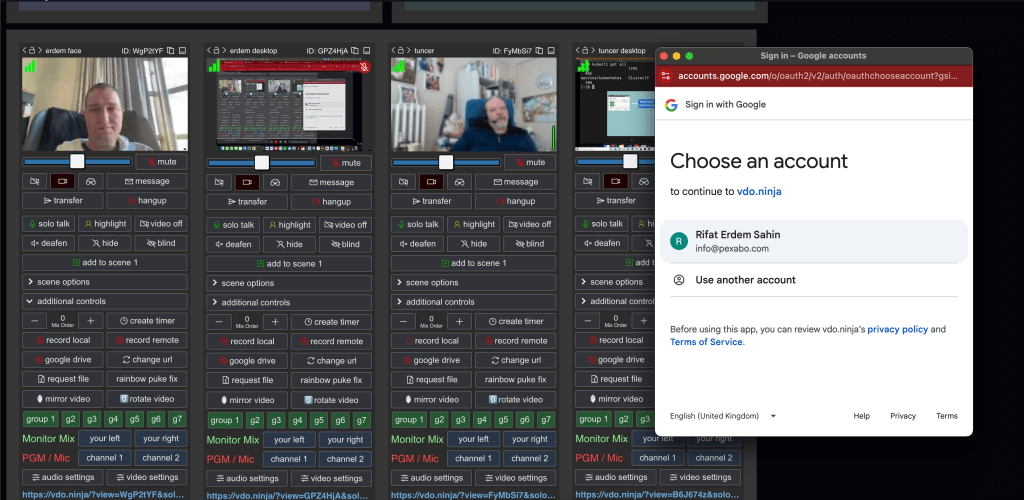
Task: Collapse additional controls for erdem face
Action: coord(104,302)
